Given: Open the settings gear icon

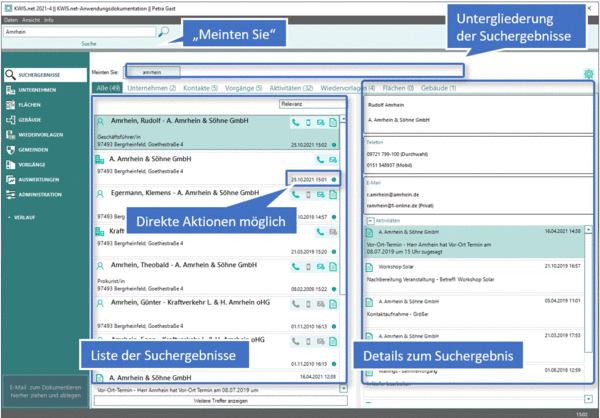Looking at the screenshot, I should click(x=589, y=74).
